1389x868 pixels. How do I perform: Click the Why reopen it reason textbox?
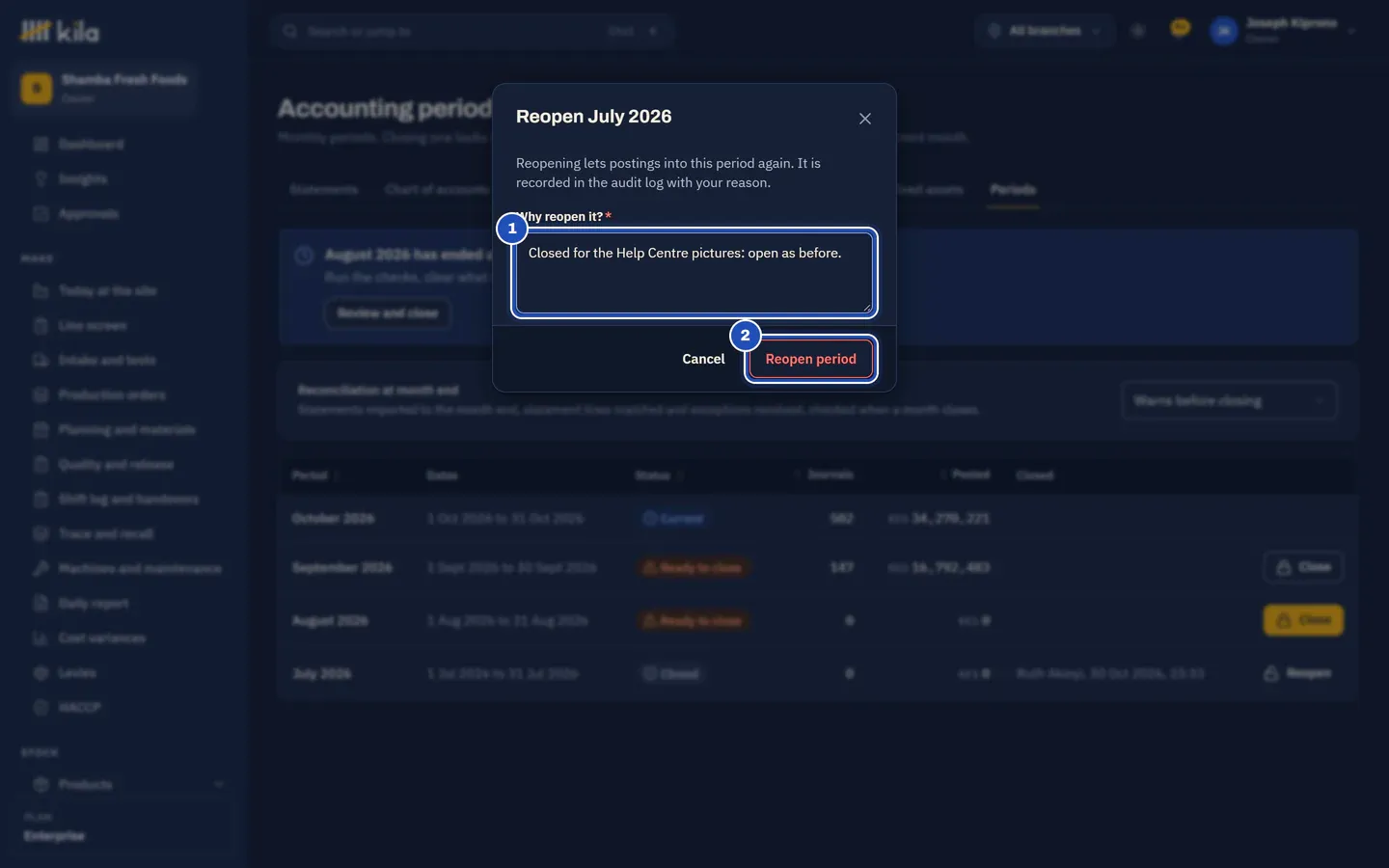click(x=694, y=273)
